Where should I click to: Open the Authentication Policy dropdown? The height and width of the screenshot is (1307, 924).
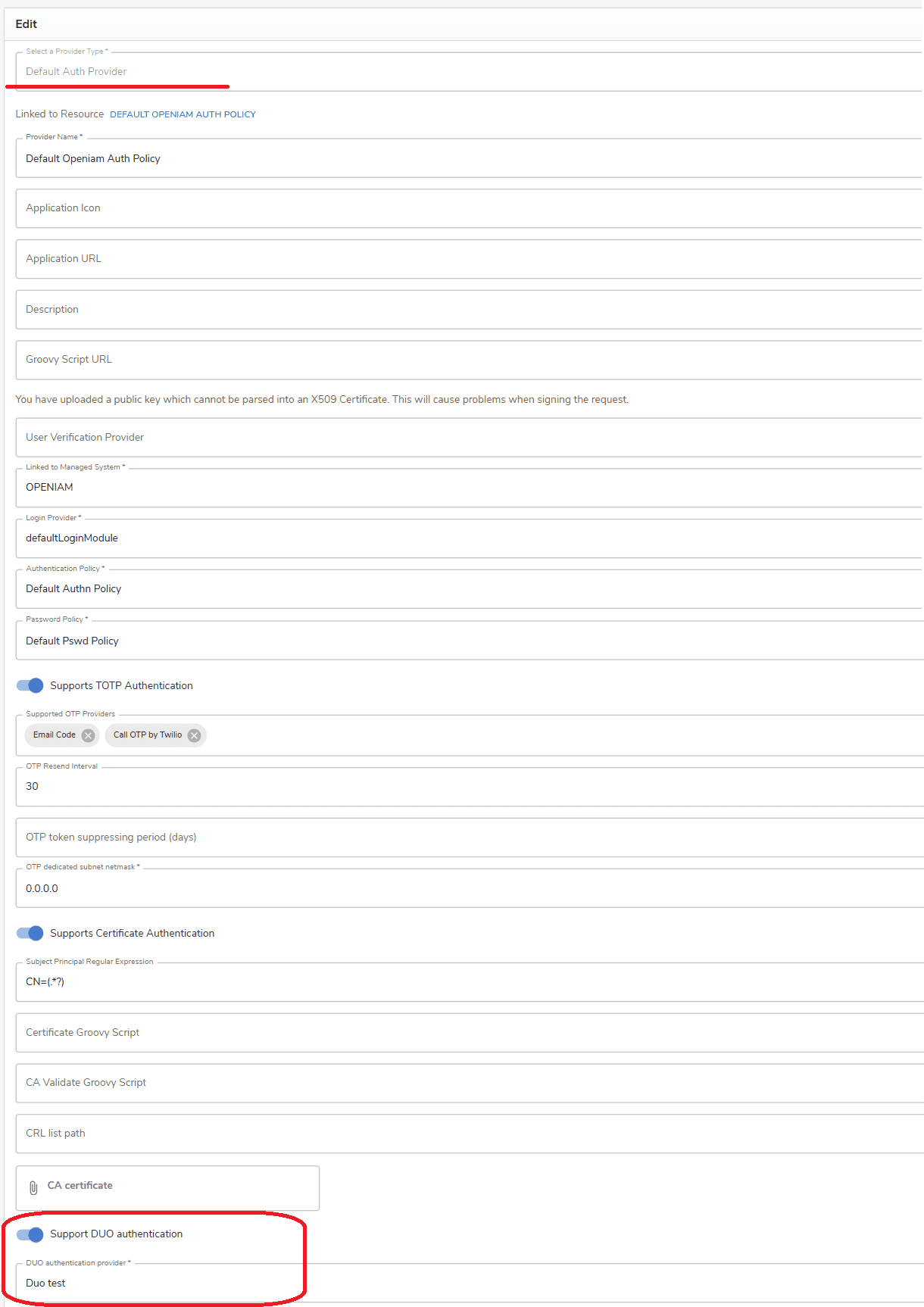click(469, 588)
